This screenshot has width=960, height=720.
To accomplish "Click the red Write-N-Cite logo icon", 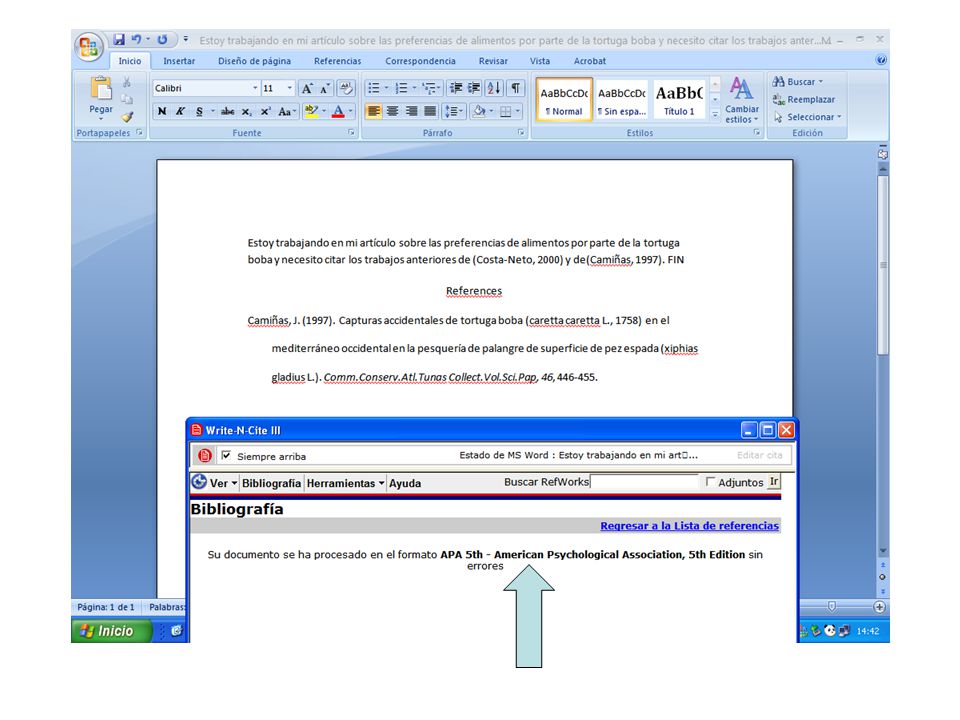I will click(x=204, y=456).
